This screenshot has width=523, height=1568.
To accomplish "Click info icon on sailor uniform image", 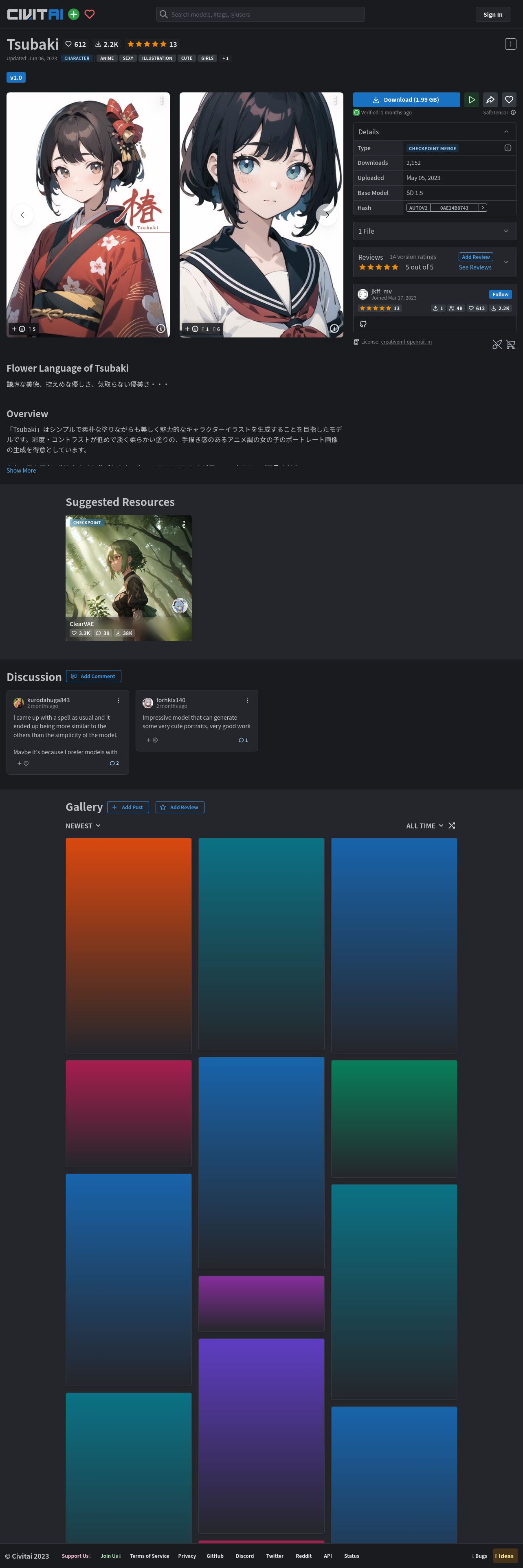I will [x=334, y=328].
